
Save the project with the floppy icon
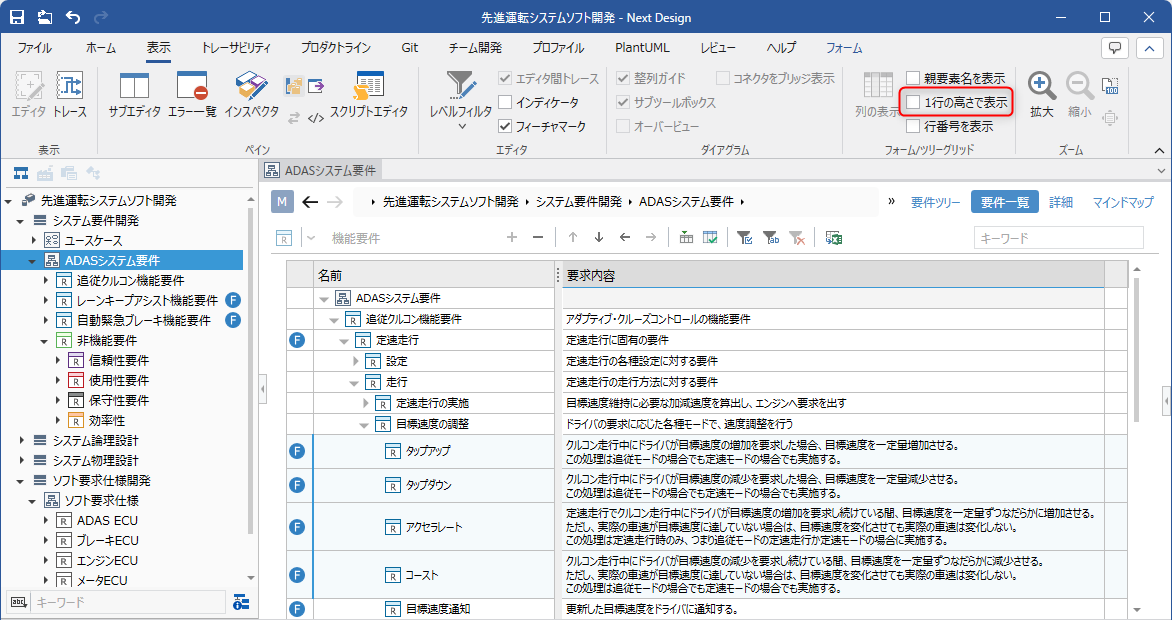click(17, 16)
